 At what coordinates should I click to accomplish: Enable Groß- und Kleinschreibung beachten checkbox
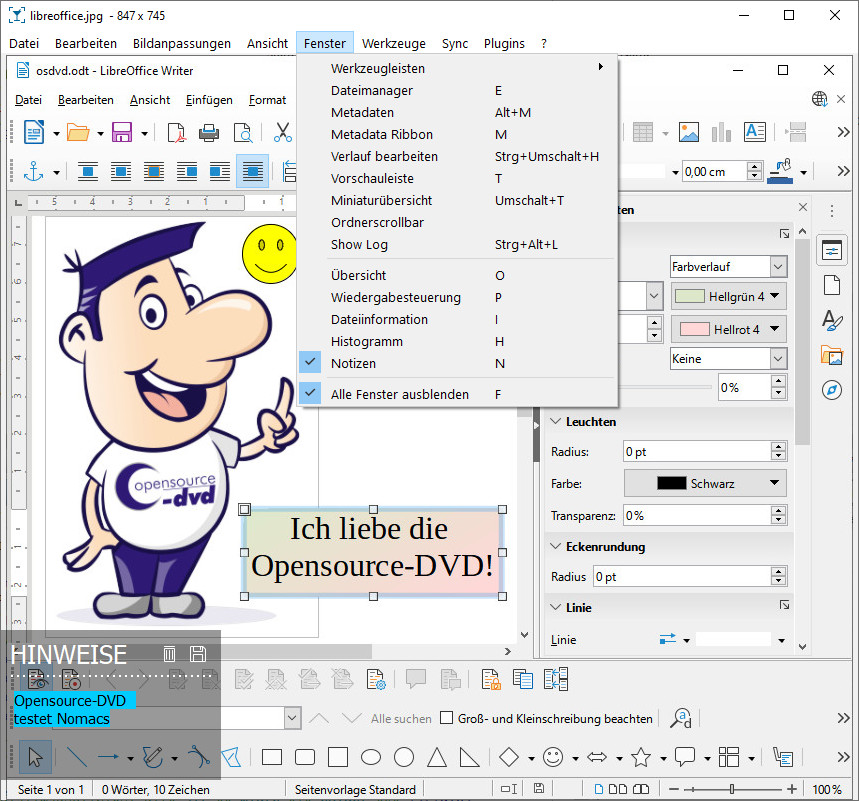click(x=448, y=718)
